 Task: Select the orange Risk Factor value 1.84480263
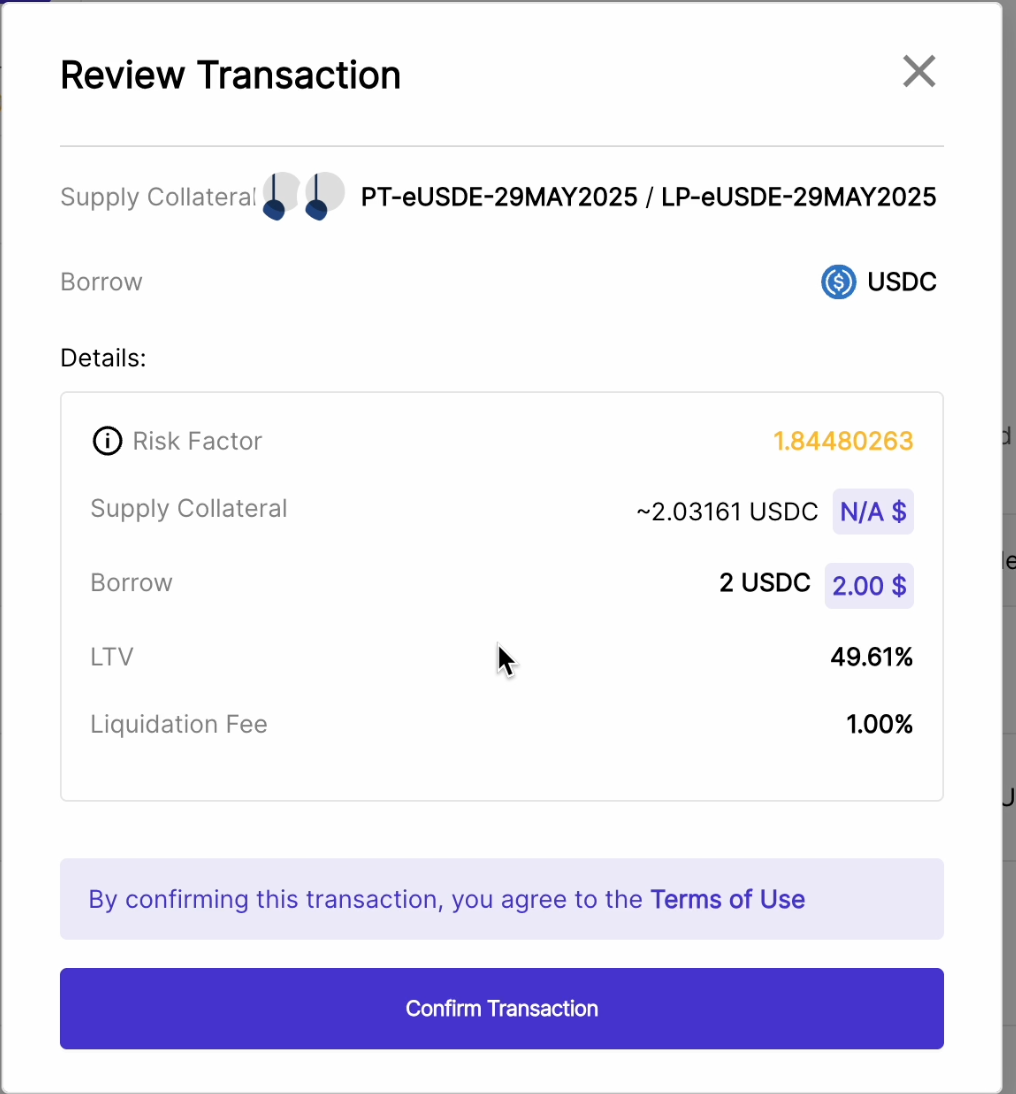pos(843,441)
